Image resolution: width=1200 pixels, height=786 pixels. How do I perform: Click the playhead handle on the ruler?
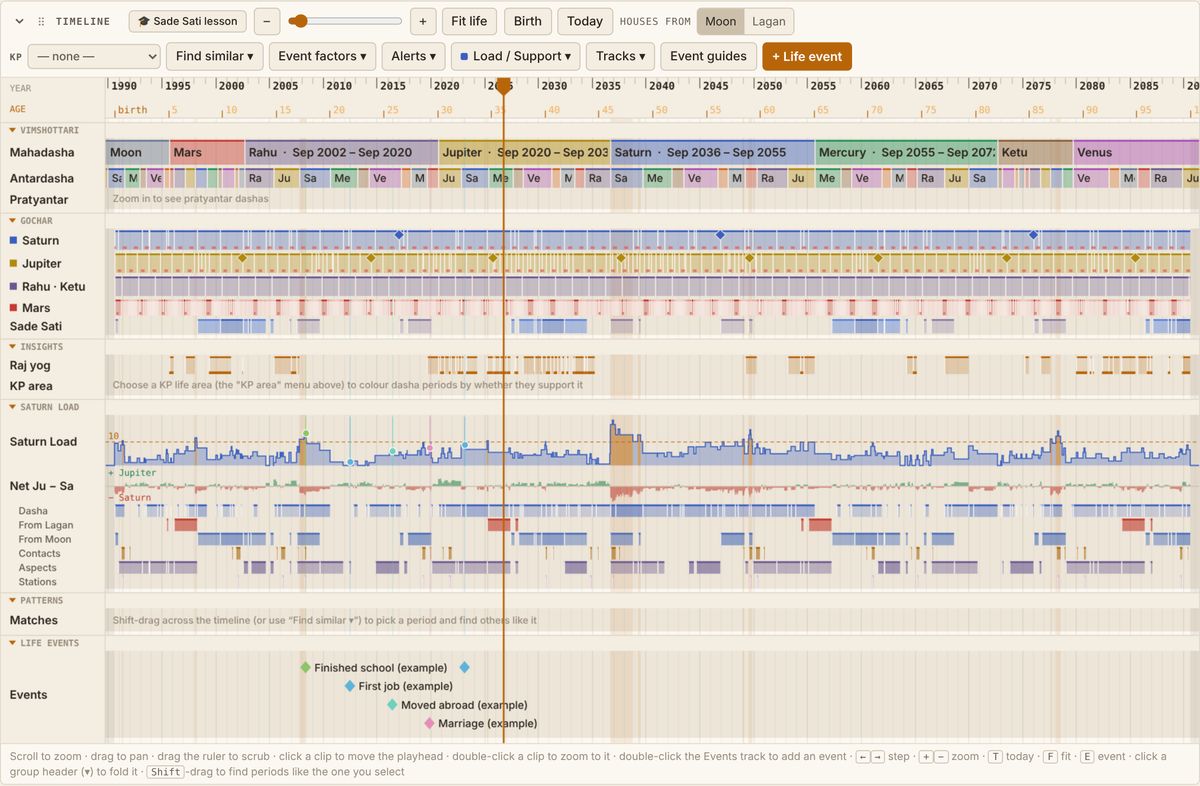503,87
